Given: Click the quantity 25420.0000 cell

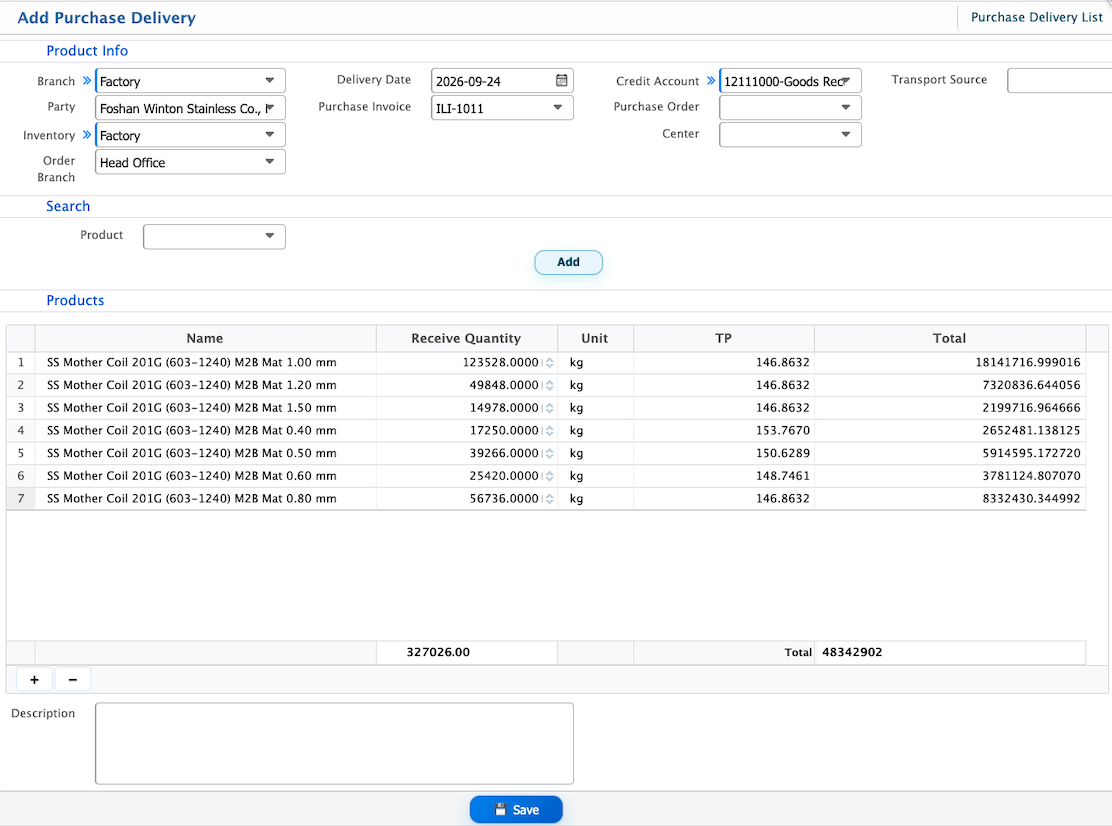Looking at the screenshot, I should point(466,476).
